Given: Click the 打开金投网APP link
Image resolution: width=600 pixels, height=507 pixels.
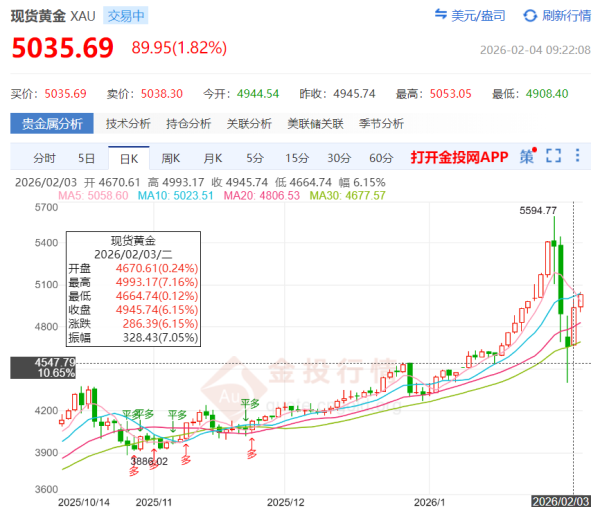Looking at the screenshot, I should (x=459, y=157).
